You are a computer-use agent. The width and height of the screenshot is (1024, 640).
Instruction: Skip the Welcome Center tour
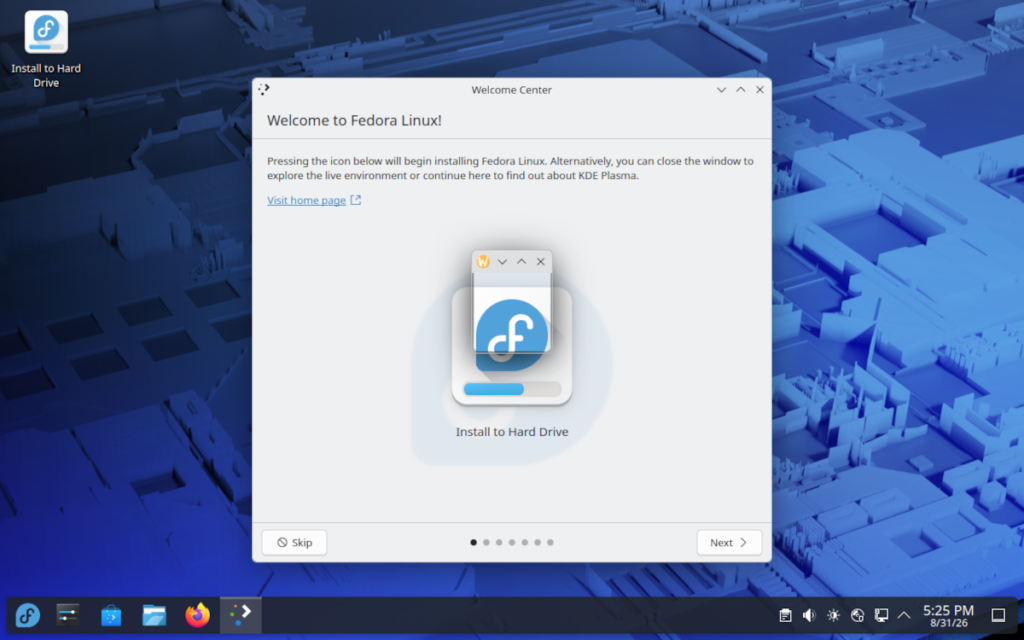(x=295, y=542)
